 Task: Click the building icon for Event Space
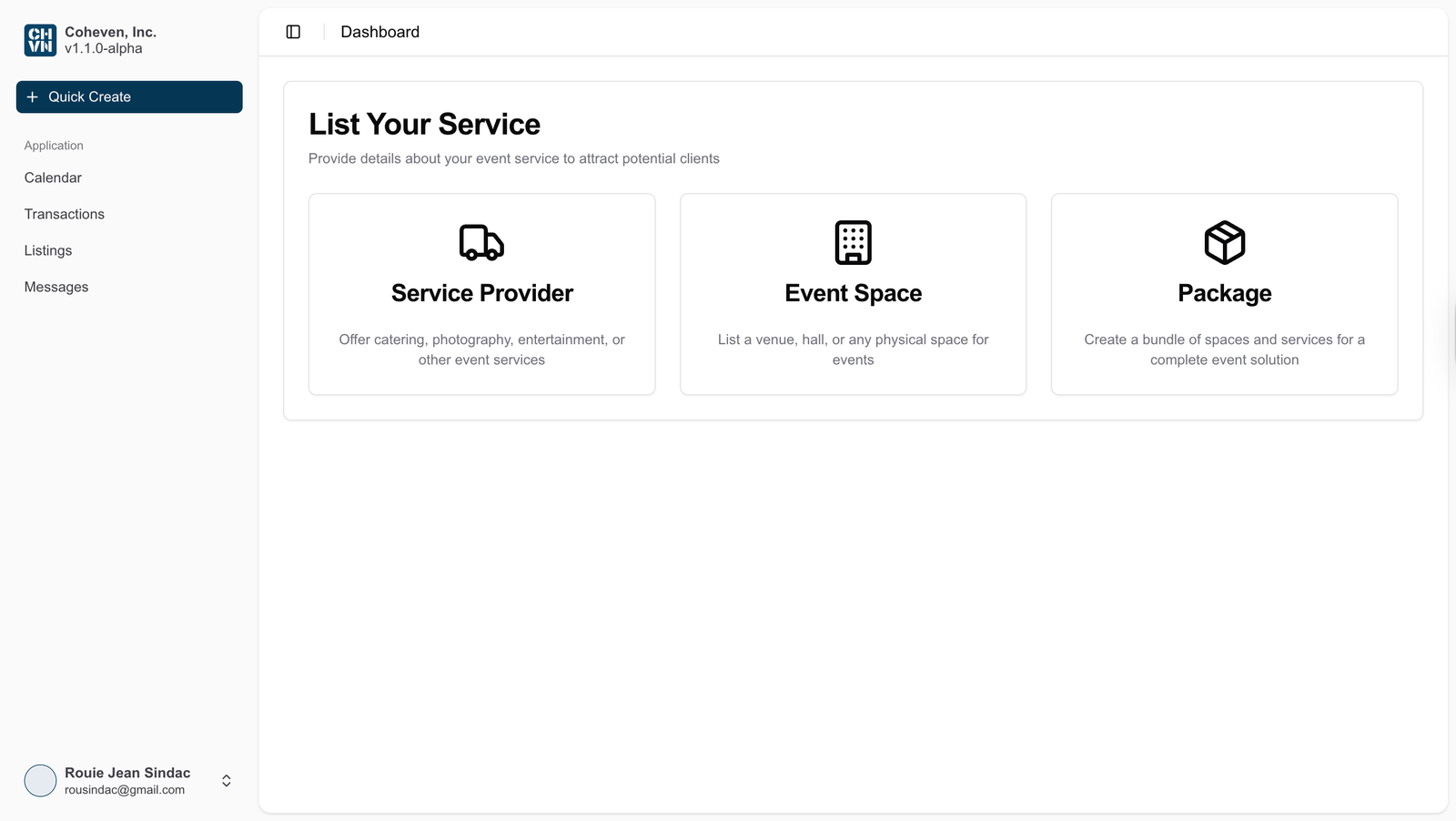pyautogui.click(x=853, y=243)
